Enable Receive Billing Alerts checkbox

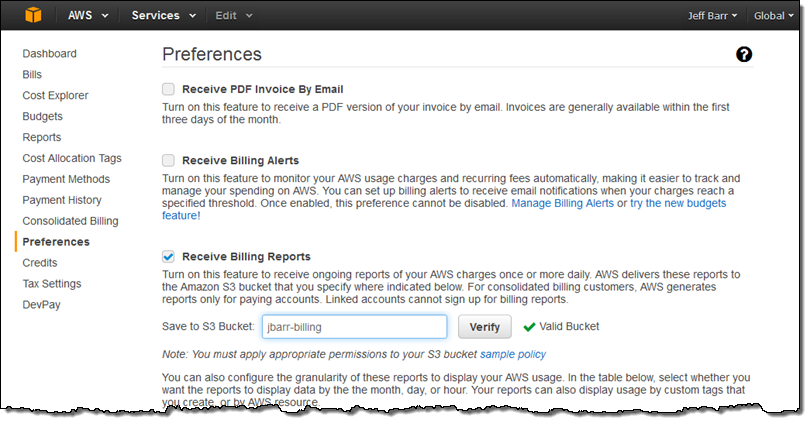[x=168, y=160]
